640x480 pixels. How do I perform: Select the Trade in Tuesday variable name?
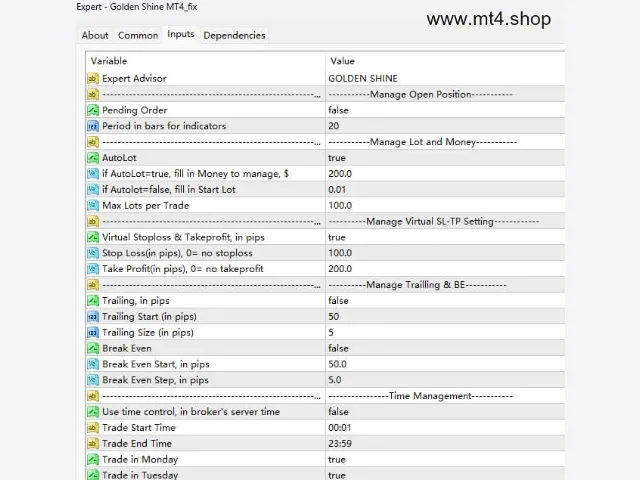[x=140, y=475]
